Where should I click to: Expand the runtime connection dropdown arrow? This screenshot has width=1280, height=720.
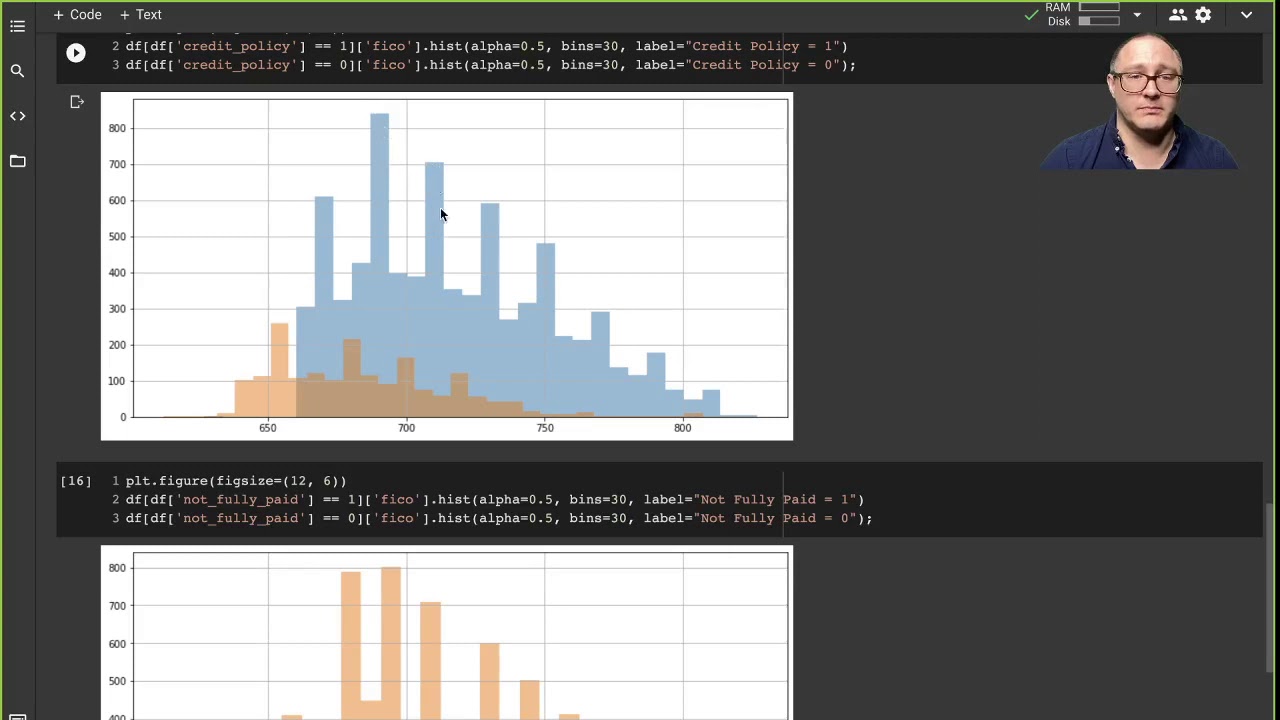pyautogui.click(x=1137, y=15)
